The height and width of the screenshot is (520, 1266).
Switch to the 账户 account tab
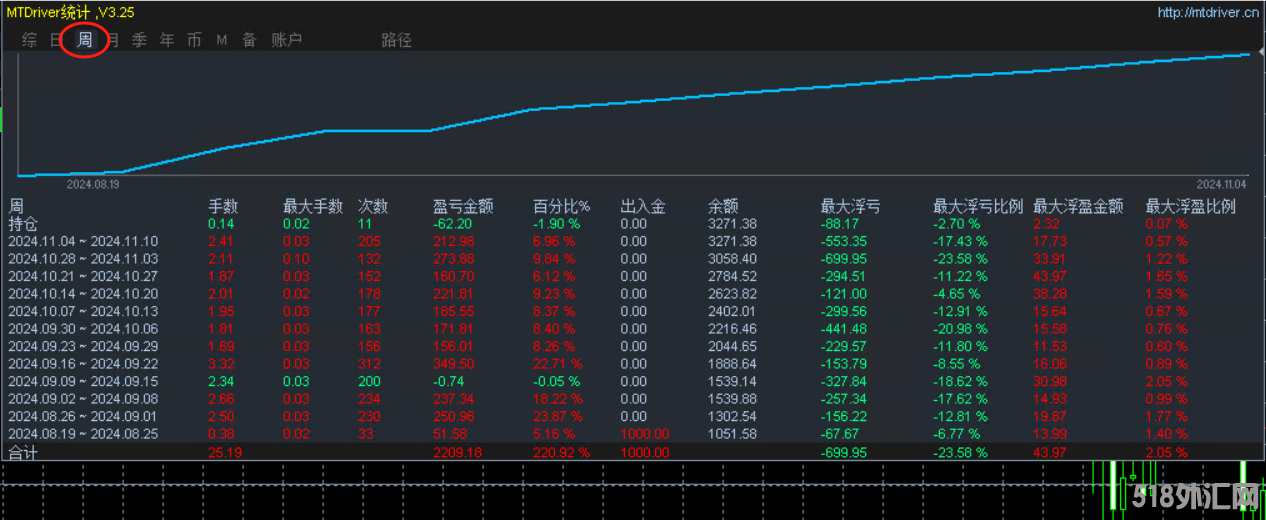coord(287,40)
